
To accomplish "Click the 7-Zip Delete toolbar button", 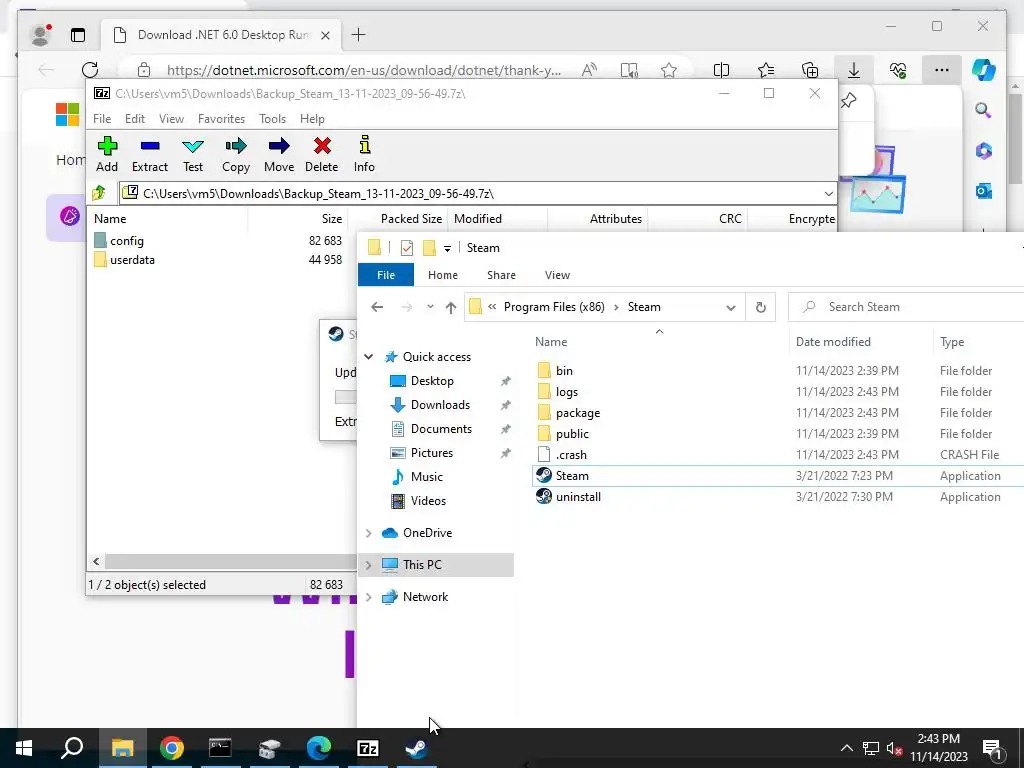I will click(322, 154).
